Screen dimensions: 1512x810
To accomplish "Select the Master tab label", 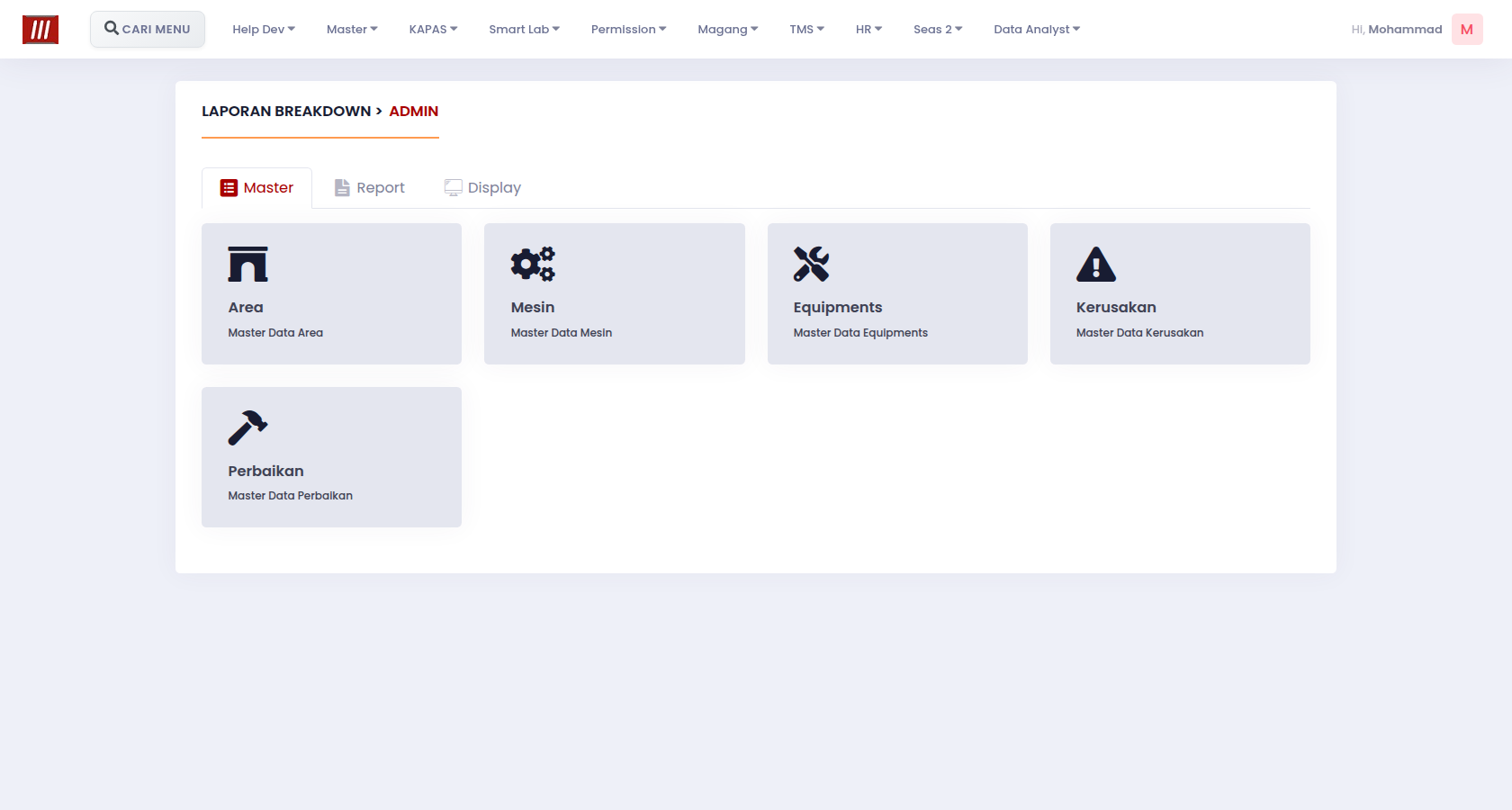I will tap(268, 187).
